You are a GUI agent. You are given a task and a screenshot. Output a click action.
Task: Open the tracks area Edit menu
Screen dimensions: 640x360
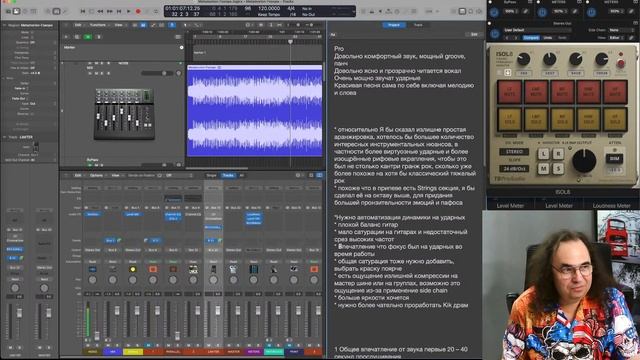78,25
